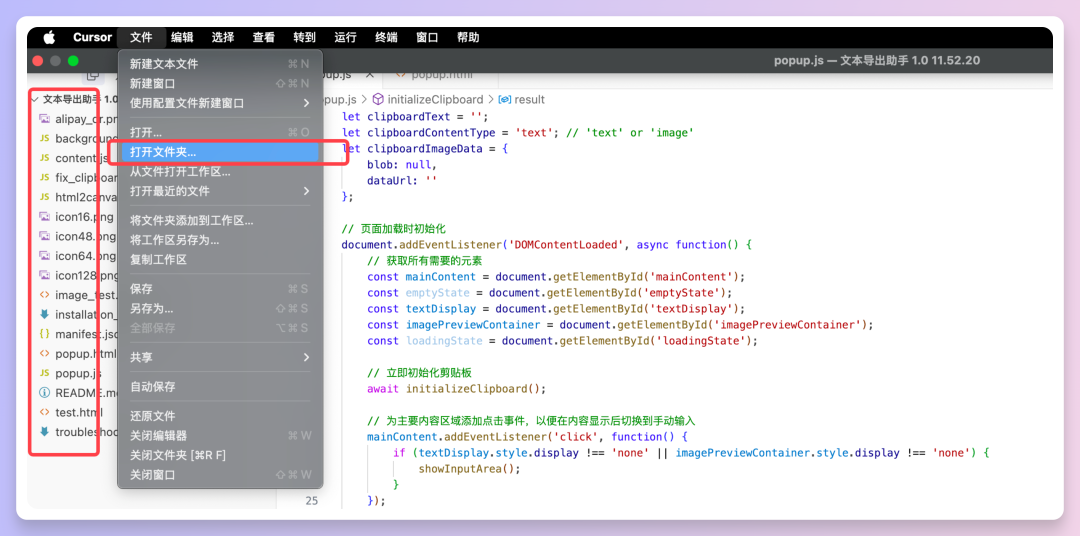Select the icon16.png image file icon
Image resolution: width=1080 pixels, height=536 pixels.
click(44, 216)
